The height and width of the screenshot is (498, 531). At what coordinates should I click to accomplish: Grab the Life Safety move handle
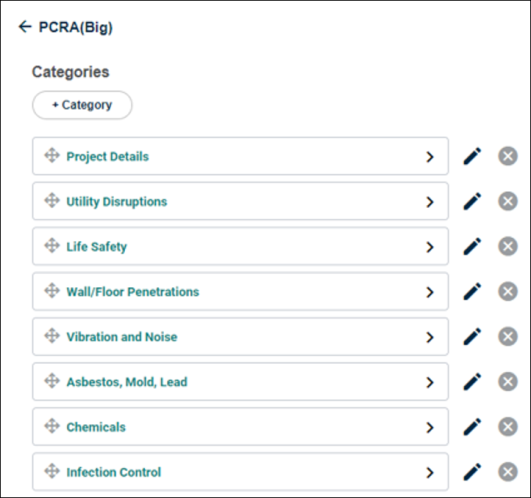(x=52, y=245)
